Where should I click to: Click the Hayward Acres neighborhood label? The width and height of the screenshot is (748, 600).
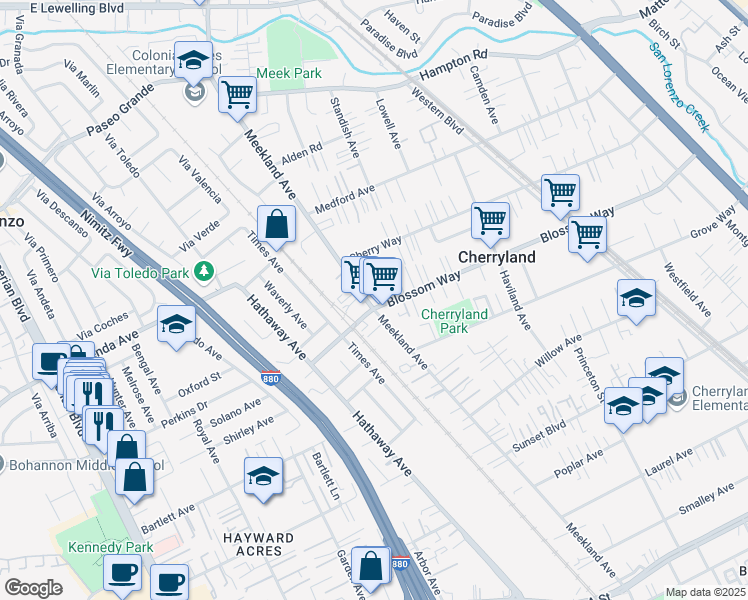pyautogui.click(x=258, y=544)
